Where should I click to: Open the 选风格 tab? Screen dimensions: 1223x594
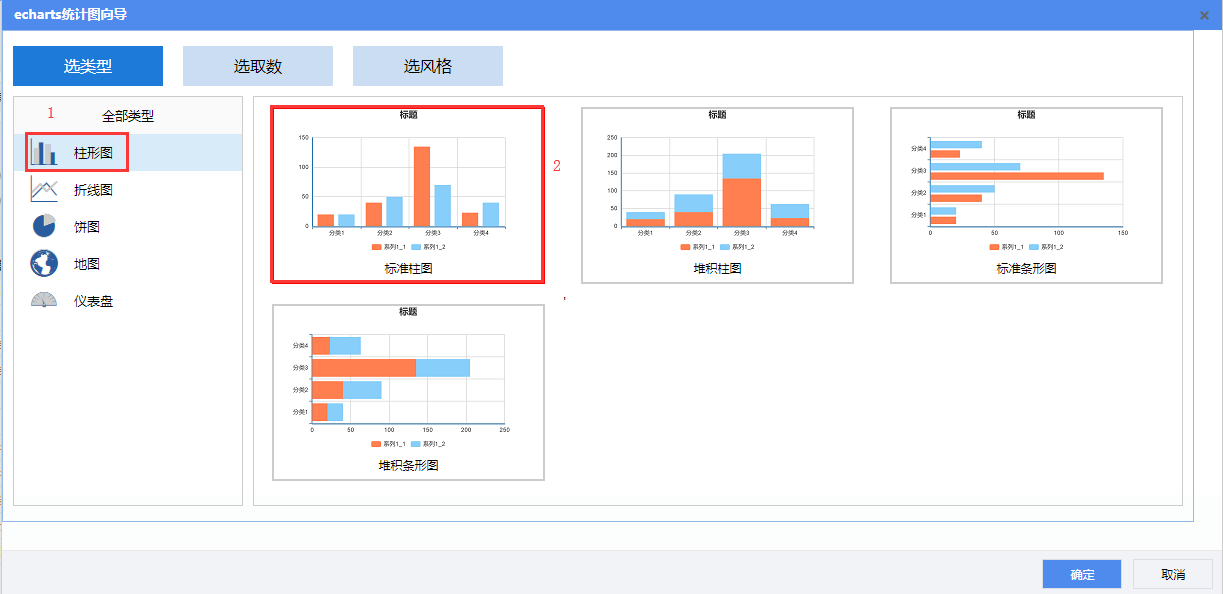pyautogui.click(x=428, y=66)
